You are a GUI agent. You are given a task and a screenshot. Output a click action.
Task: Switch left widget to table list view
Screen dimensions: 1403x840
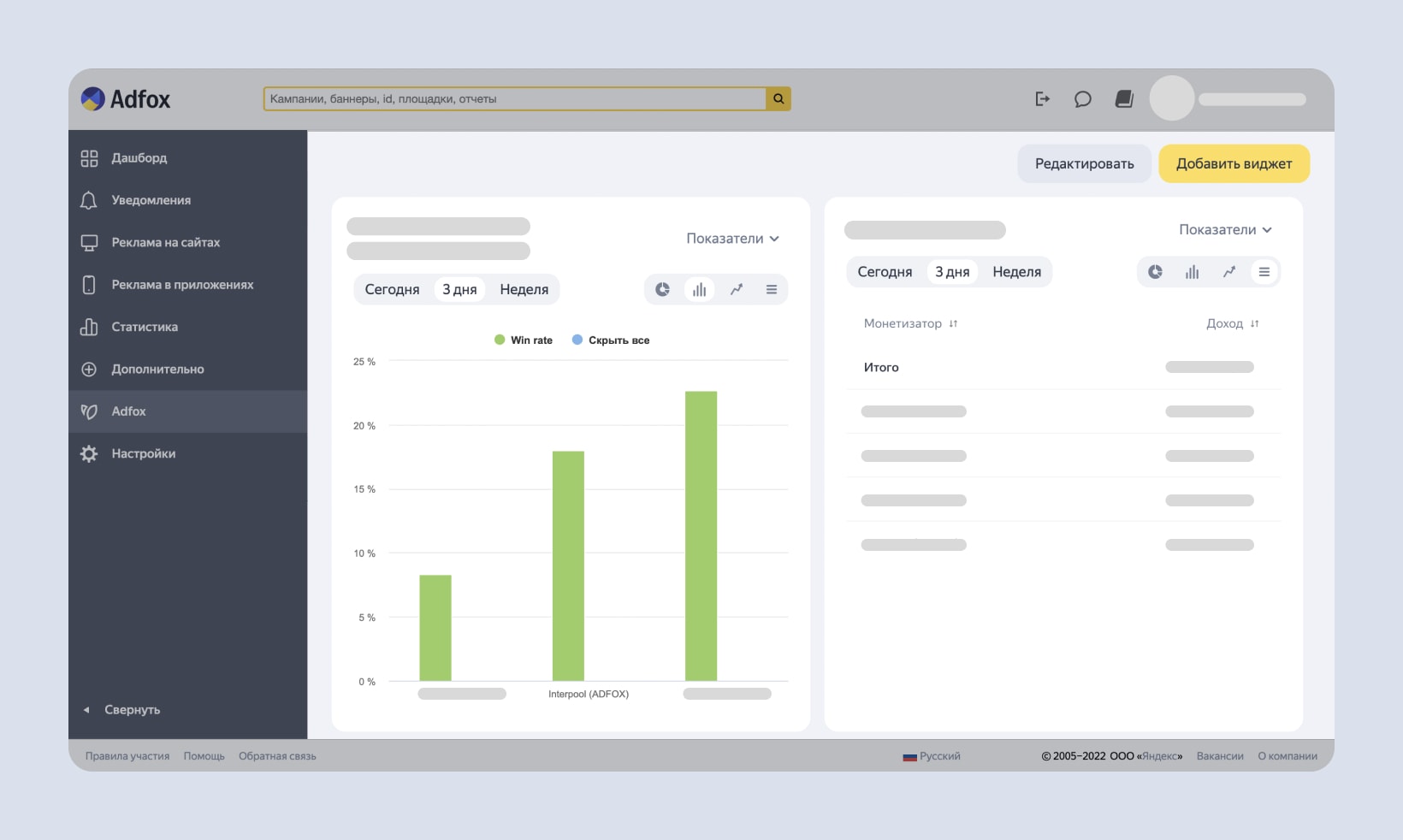point(772,290)
